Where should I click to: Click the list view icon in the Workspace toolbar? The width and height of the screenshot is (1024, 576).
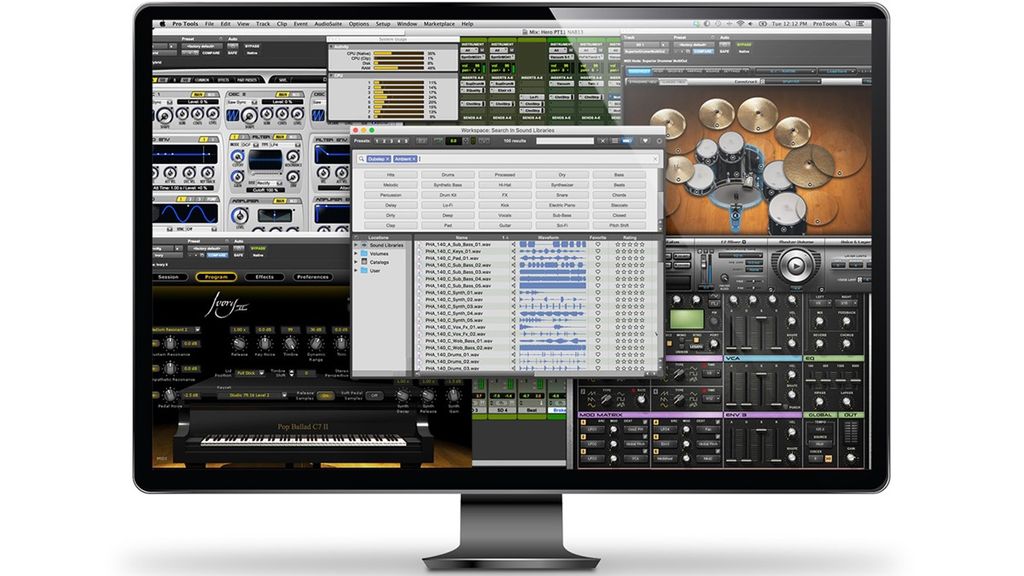[614, 141]
